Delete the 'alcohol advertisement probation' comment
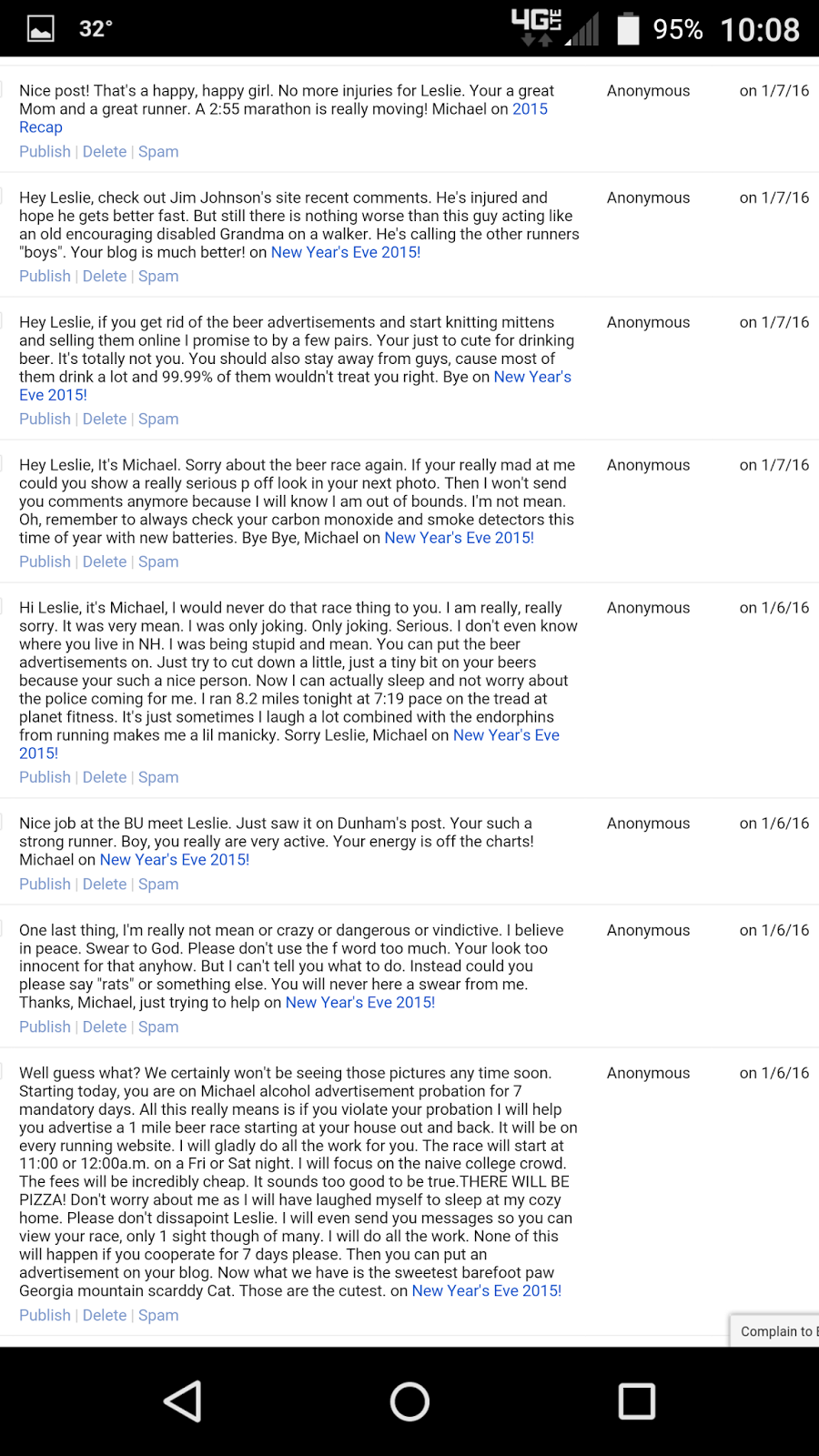The width and height of the screenshot is (819, 1456). [105, 1316]
